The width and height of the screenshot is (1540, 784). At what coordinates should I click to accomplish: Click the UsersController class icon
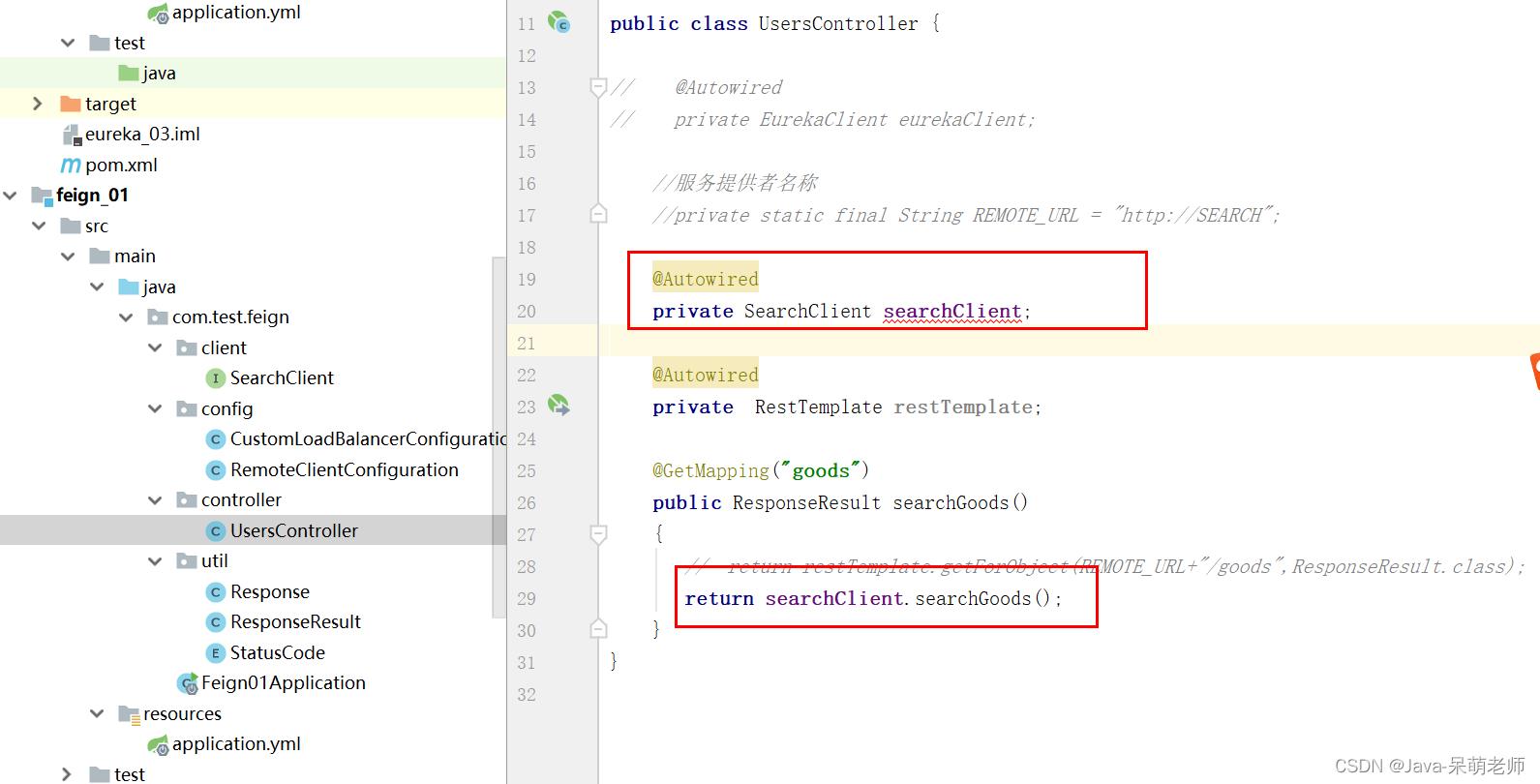point(216,531)
